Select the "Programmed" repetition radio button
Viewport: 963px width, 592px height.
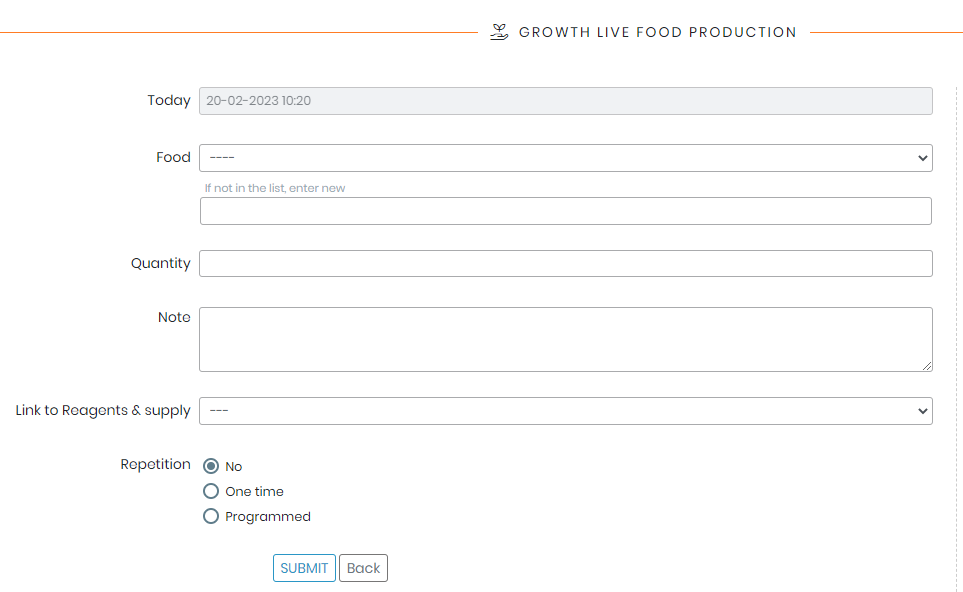point(211,516)
